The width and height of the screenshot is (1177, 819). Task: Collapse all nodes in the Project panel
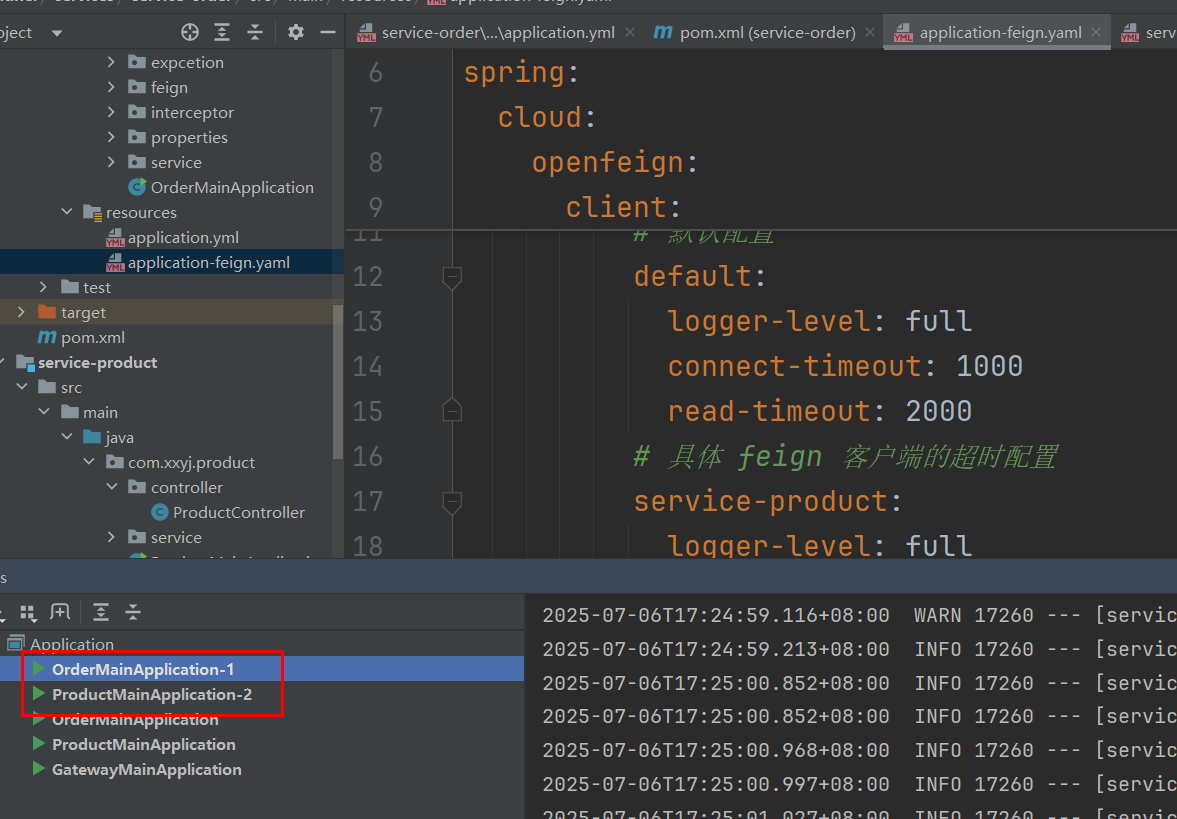[254, 32]
